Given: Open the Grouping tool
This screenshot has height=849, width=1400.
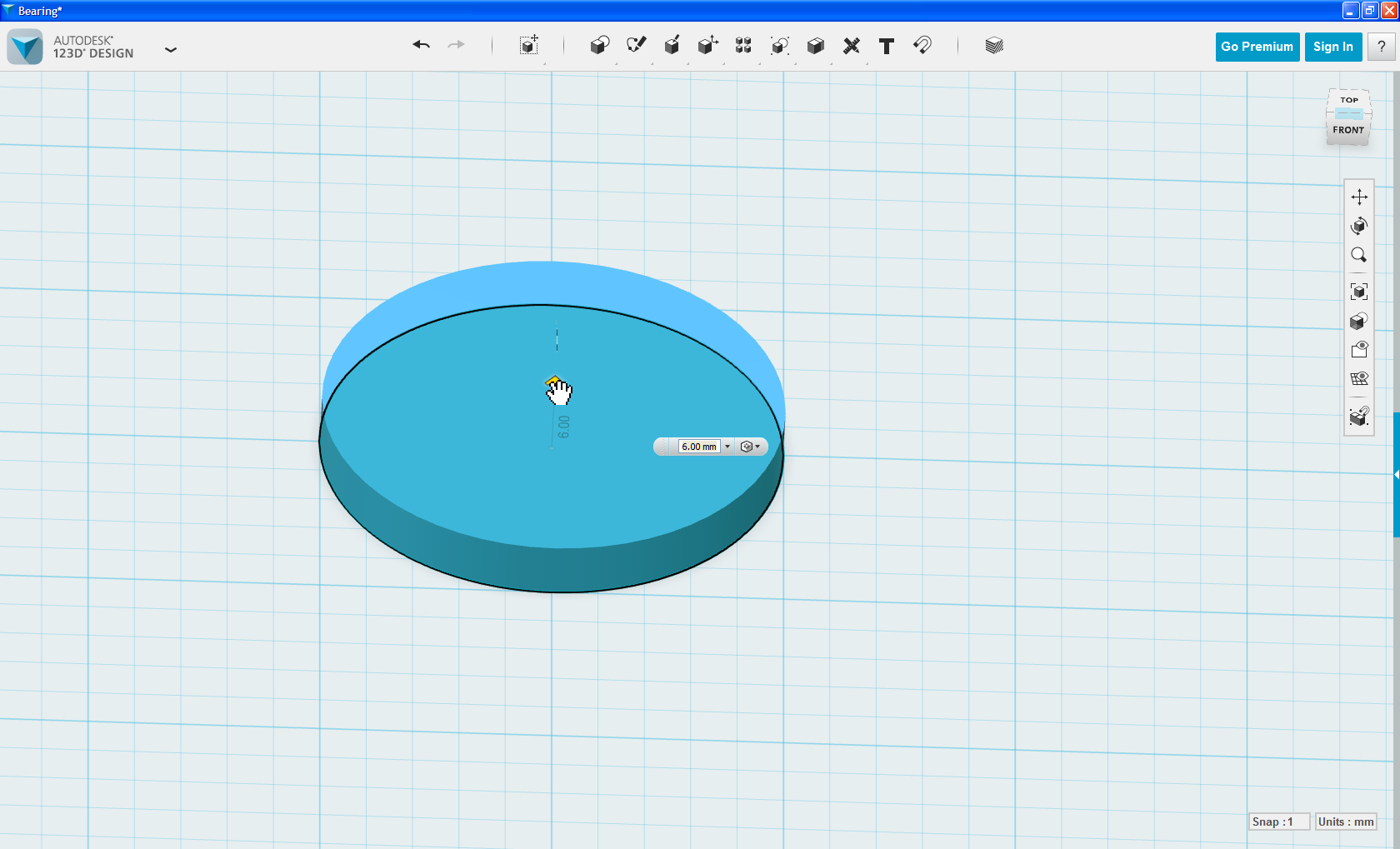Looking at the screenshot, I should (779, 46).
